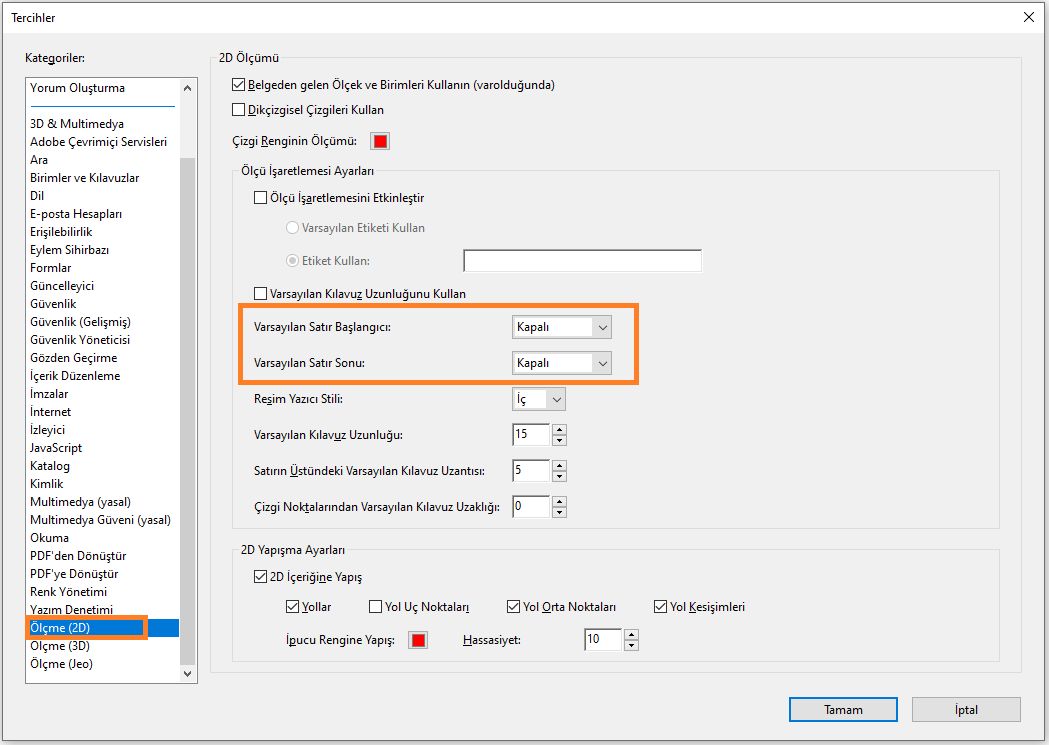Select Gözden Geçirme category

74,358
